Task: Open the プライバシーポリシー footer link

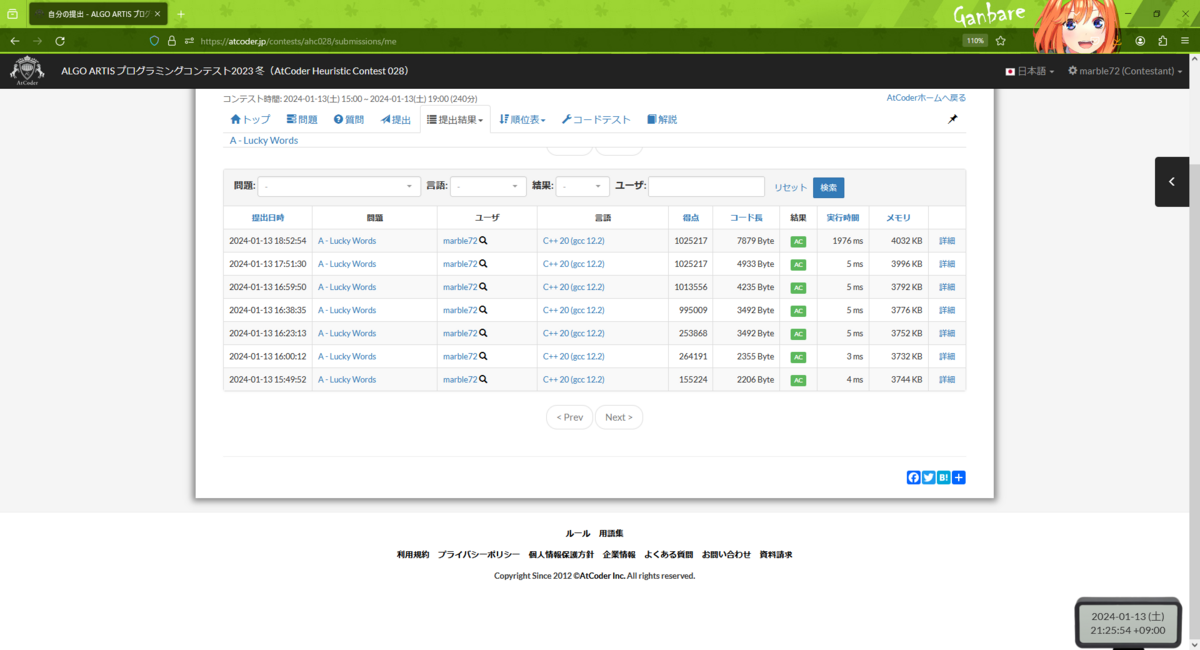Action: coord(478,554)
